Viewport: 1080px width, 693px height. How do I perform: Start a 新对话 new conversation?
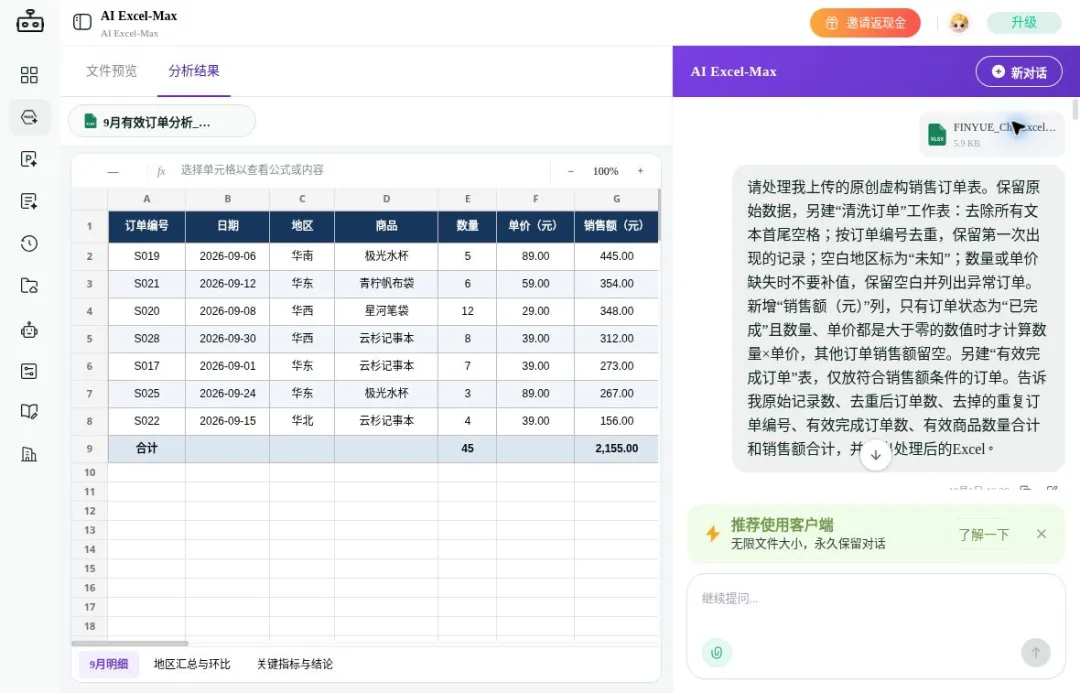1019,72
